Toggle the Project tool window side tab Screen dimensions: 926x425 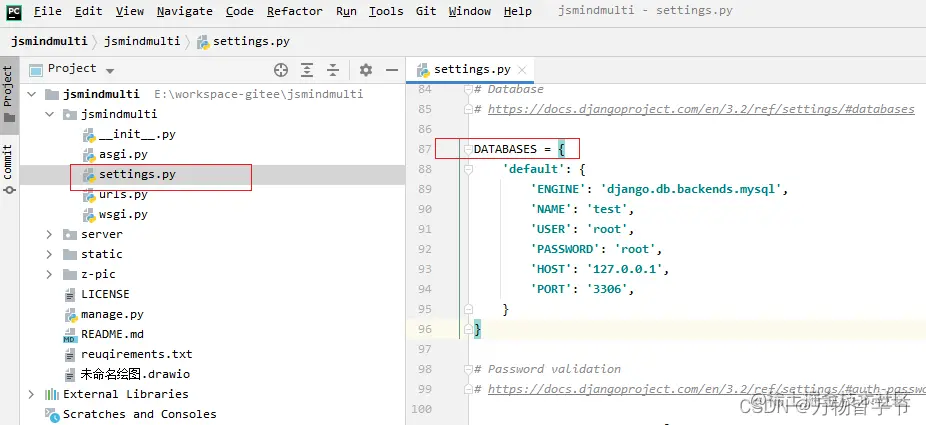[9, 94]
